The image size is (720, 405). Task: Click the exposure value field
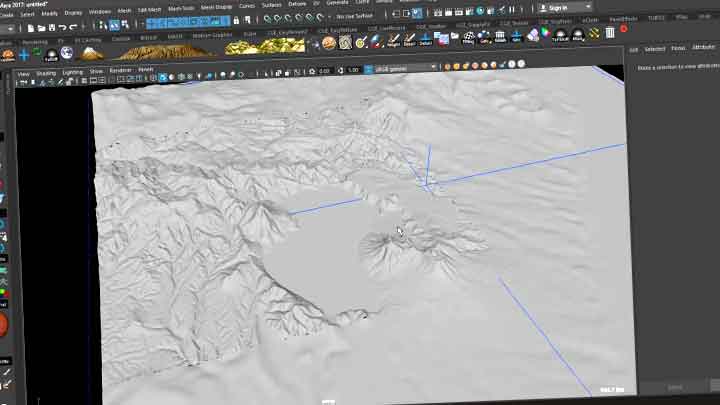pos(326,70)
